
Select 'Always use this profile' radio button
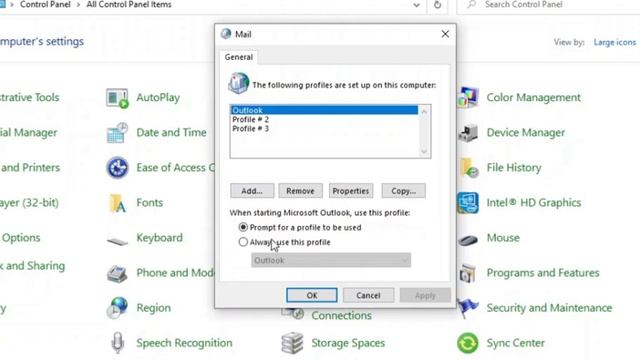coord(243,242)
